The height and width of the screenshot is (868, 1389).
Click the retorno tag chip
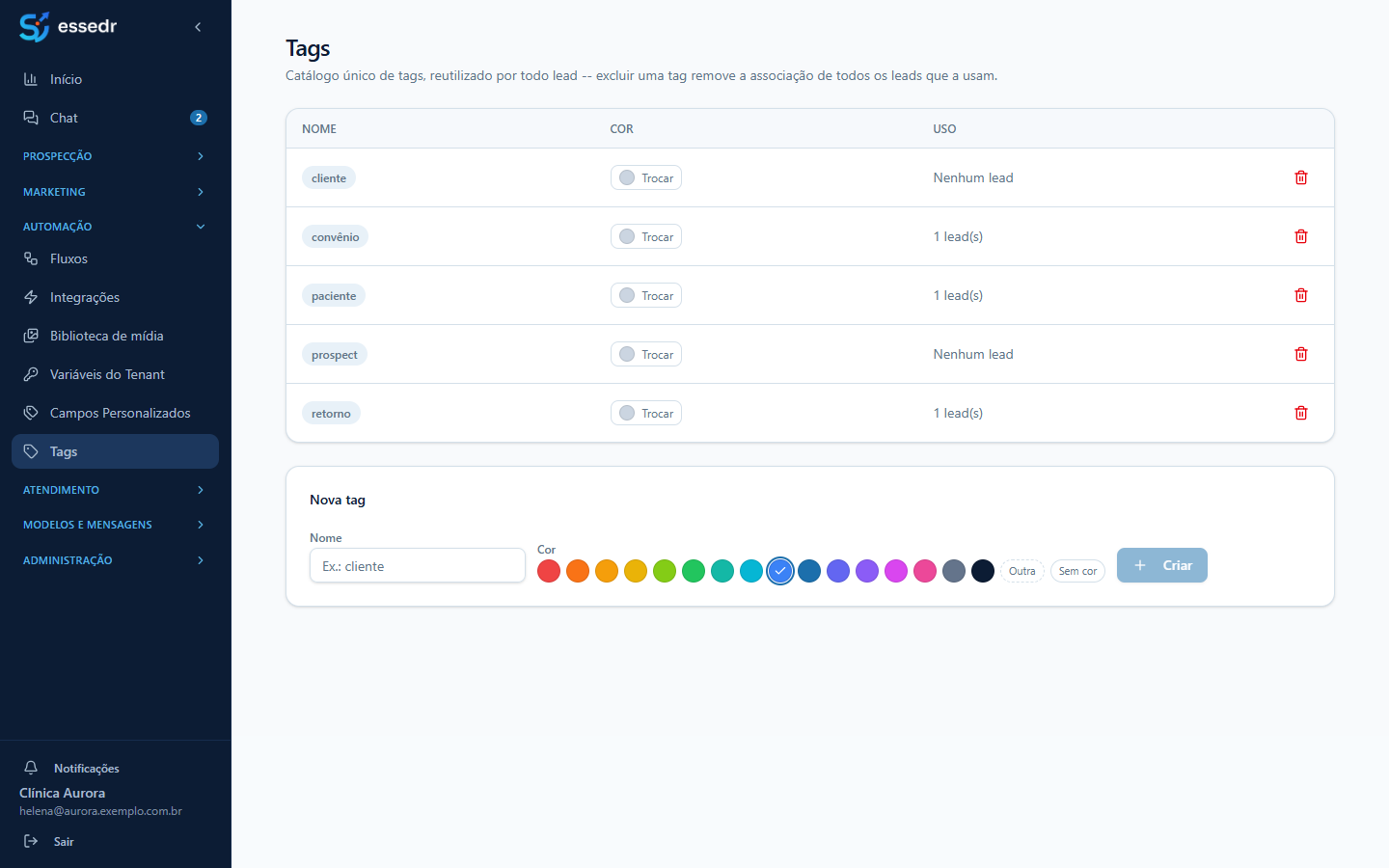coord(331,414)
